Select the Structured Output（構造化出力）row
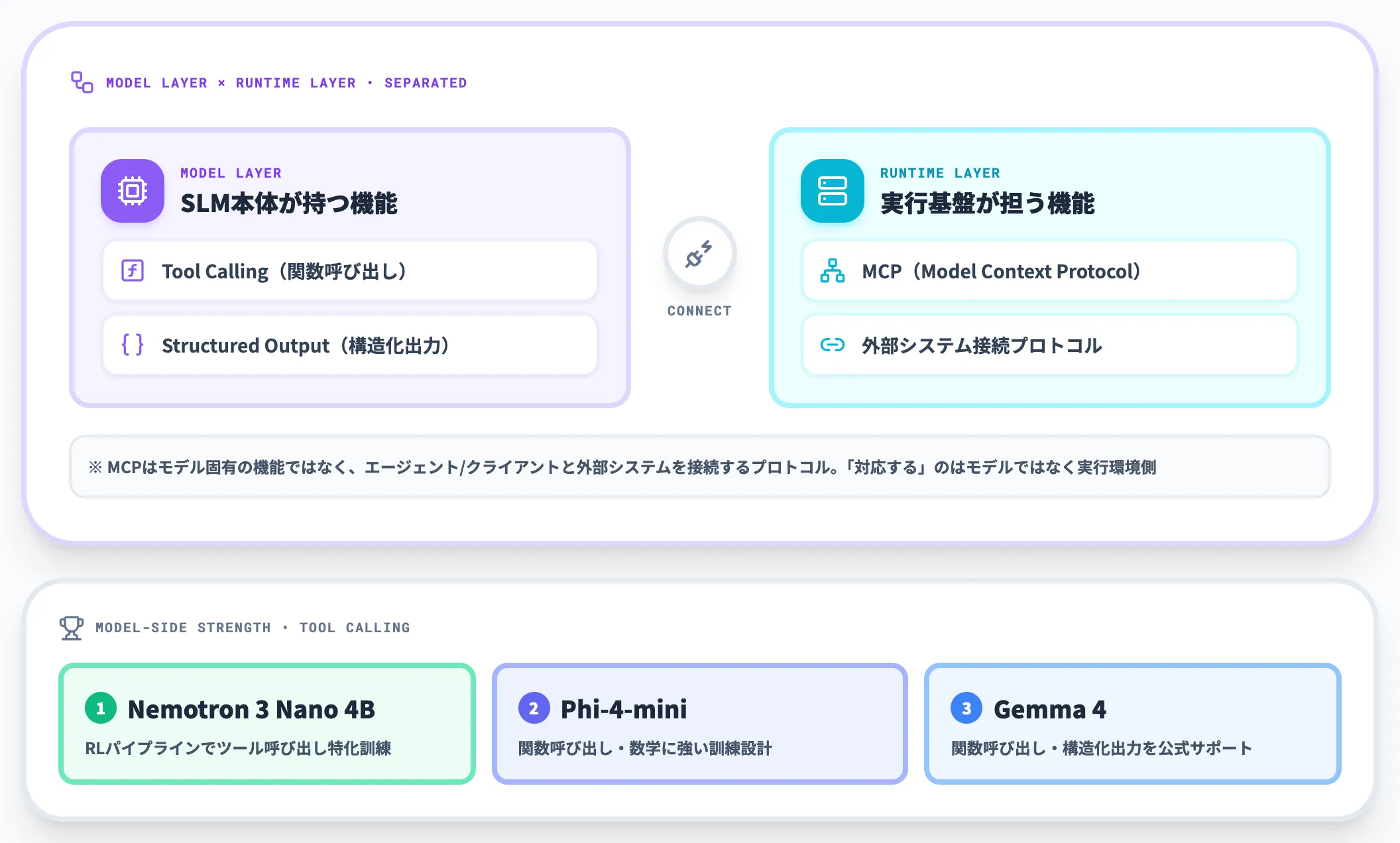1400x843 pixels. pyautogui.click(x=350, y=345)
